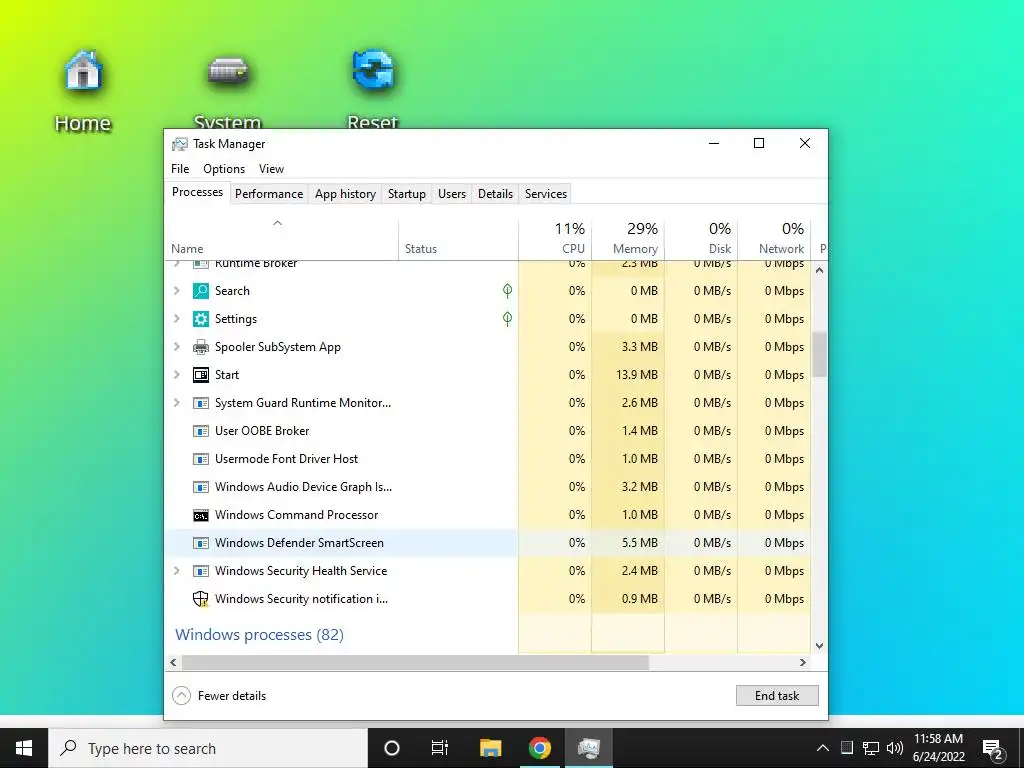The height and width of the screenshot is (768, 1024).
Task: Click the green leaf suspended icon for Settings
Action: click(x=507, y=319)
